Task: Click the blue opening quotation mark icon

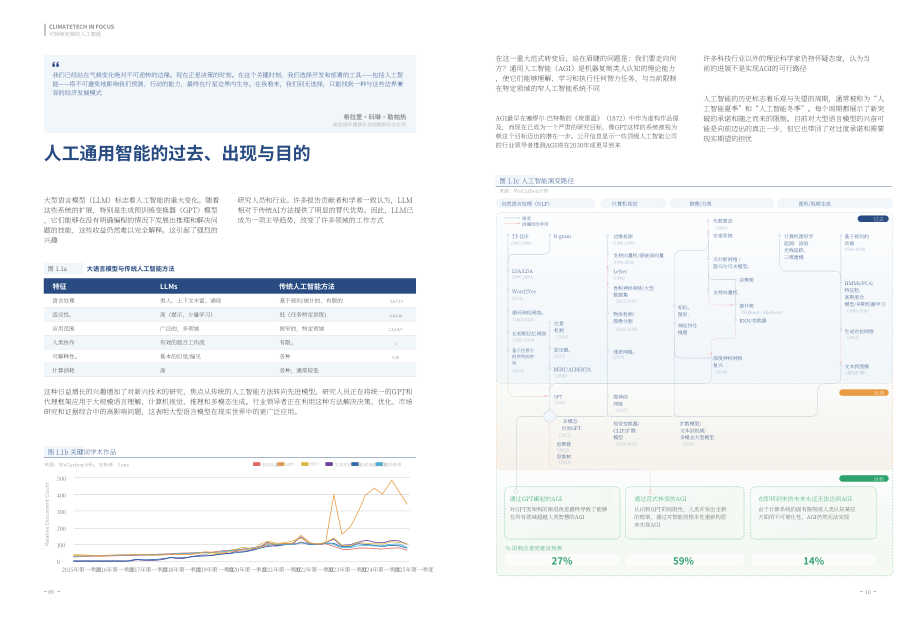Action: coord(56,64)
